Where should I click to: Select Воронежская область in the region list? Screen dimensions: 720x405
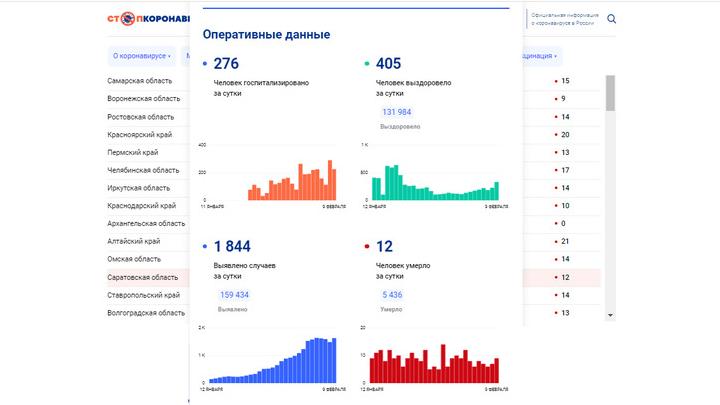144,99
